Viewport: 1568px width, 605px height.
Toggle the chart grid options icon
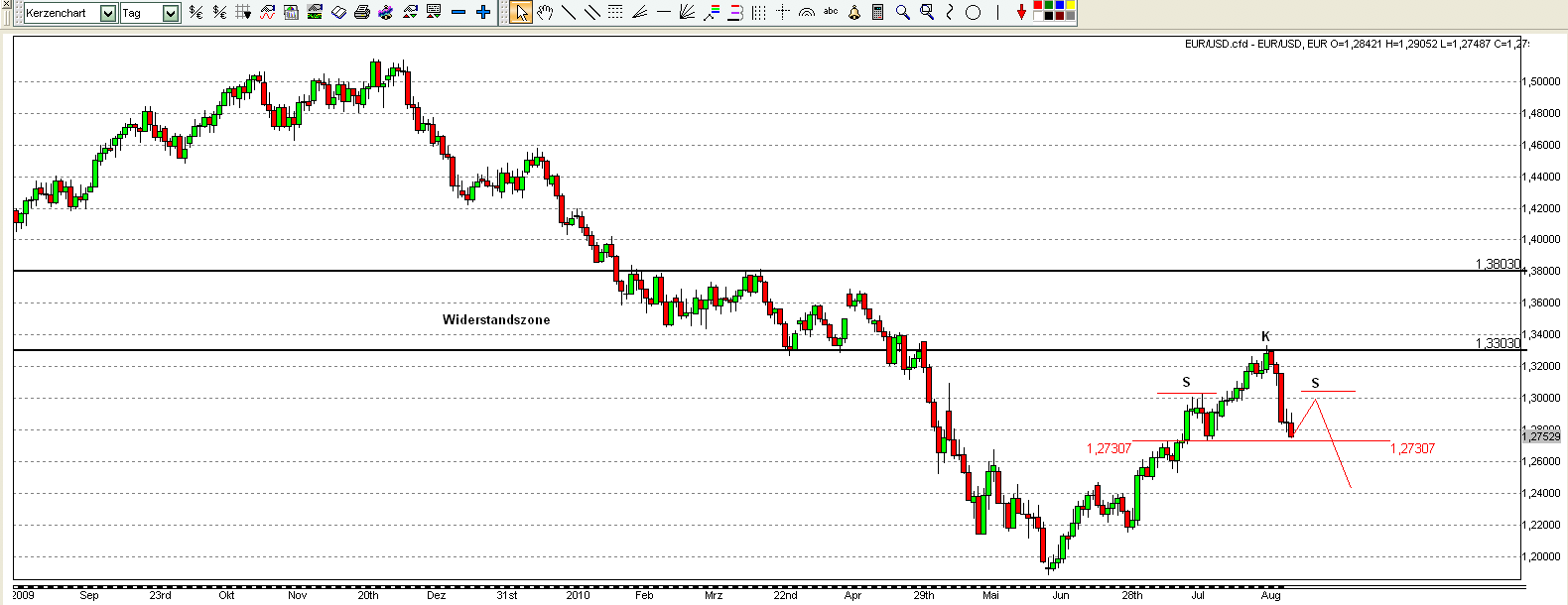click(243, 12)
